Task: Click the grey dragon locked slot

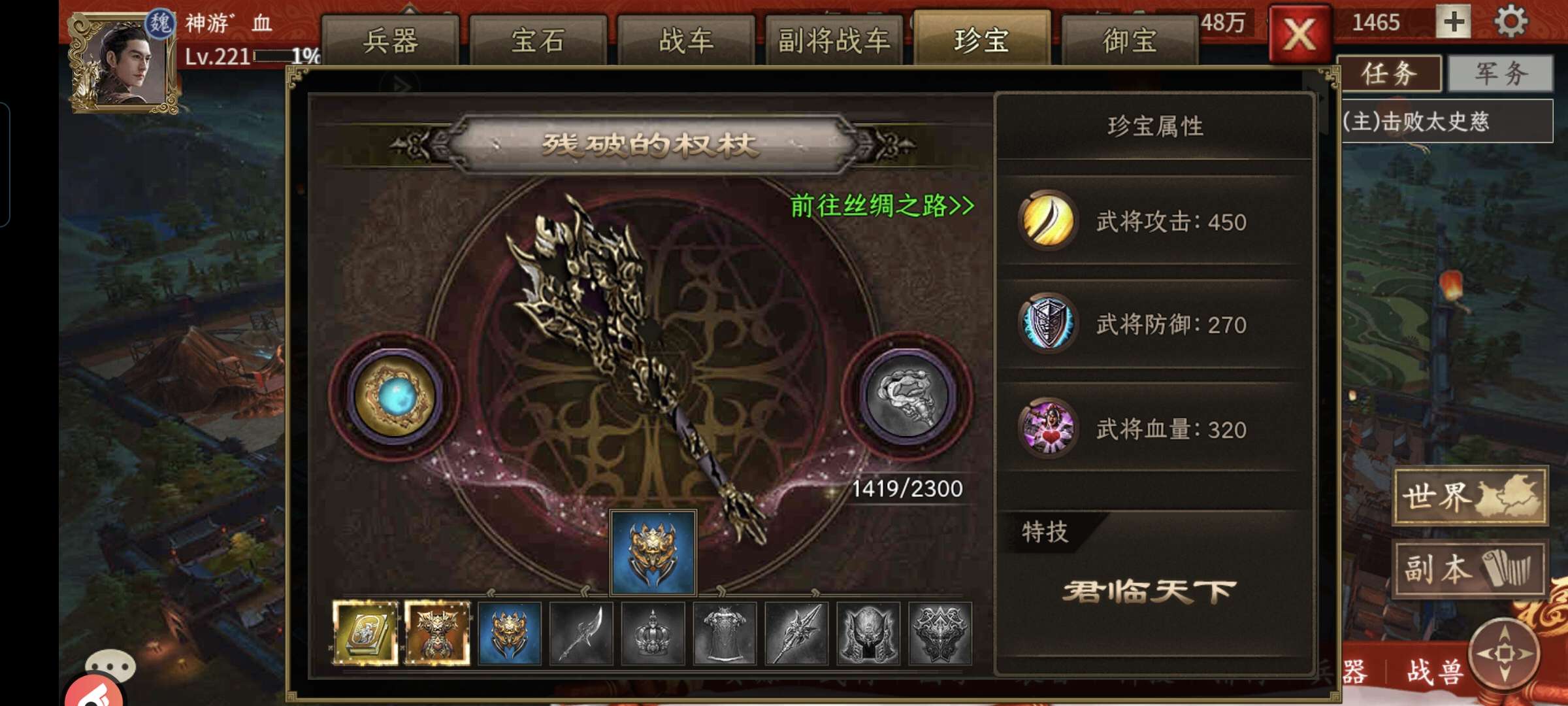Action: click(907, 396)
